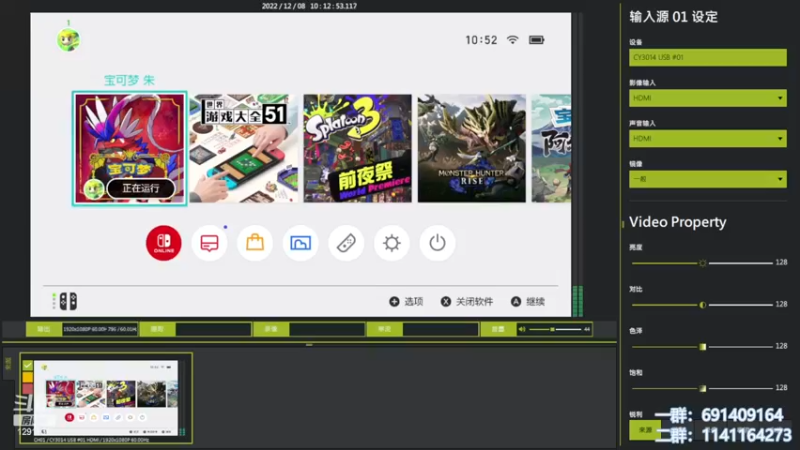Click the battery icon at top right

pos(536,40)
